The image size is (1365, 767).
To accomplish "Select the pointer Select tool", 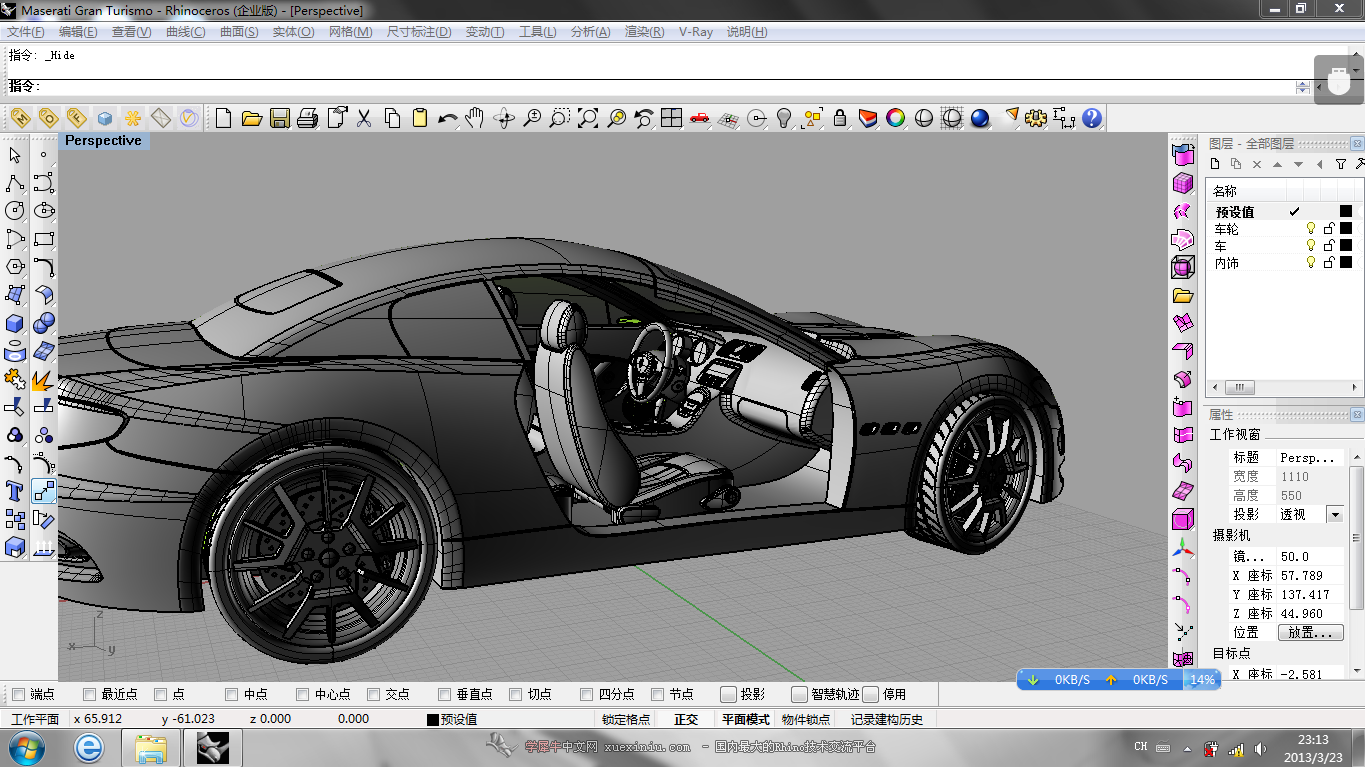I will click(x=15, y=155).
